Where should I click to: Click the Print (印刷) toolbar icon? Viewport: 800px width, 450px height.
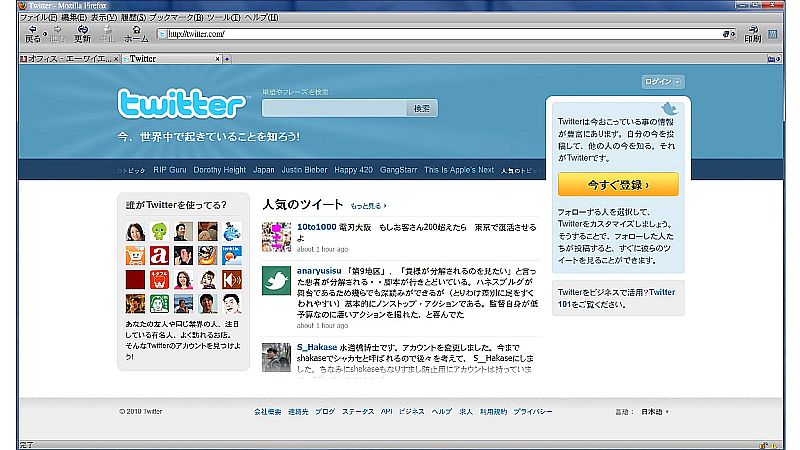click(x=752, y=33)
